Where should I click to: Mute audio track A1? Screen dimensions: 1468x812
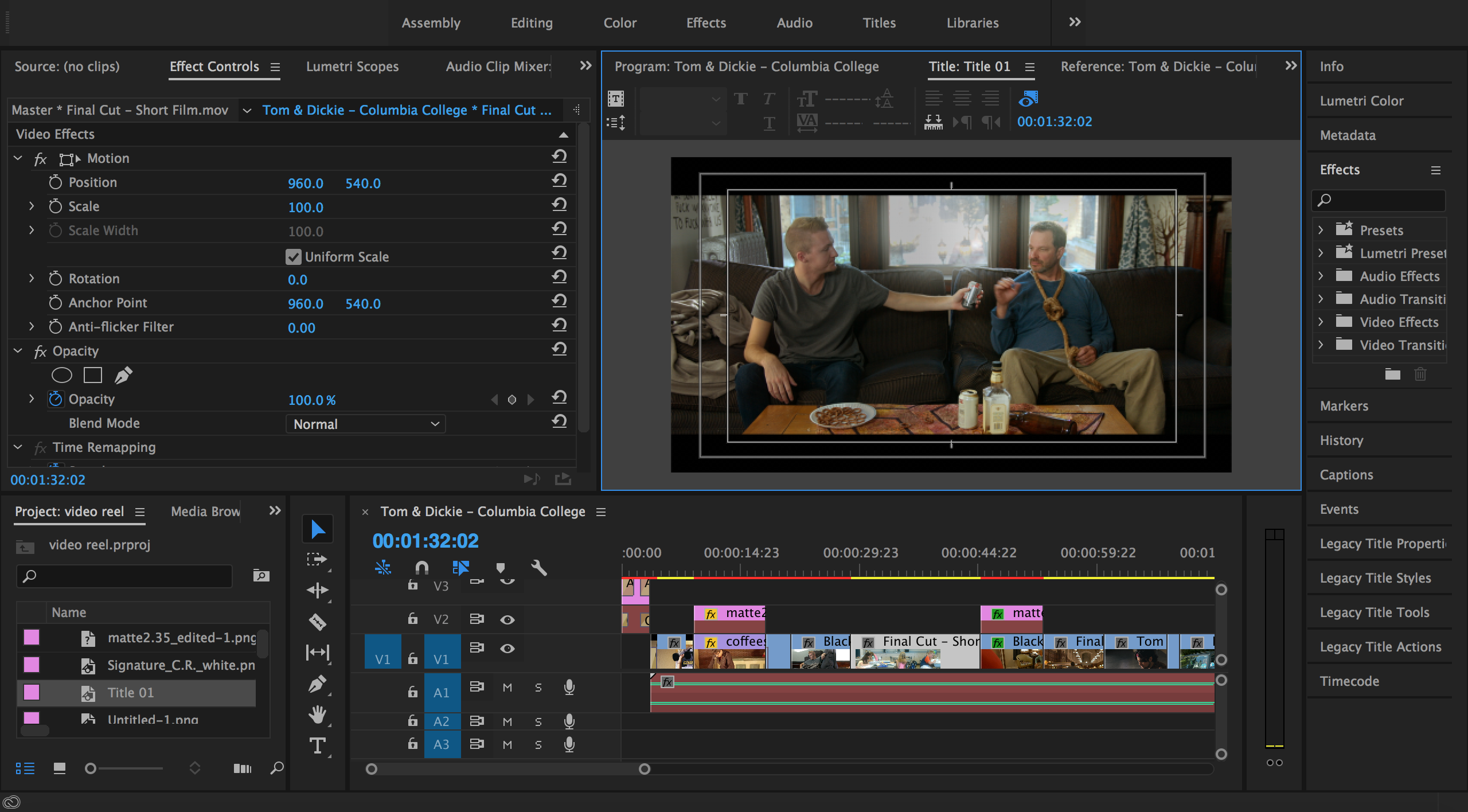click(507, 687)
